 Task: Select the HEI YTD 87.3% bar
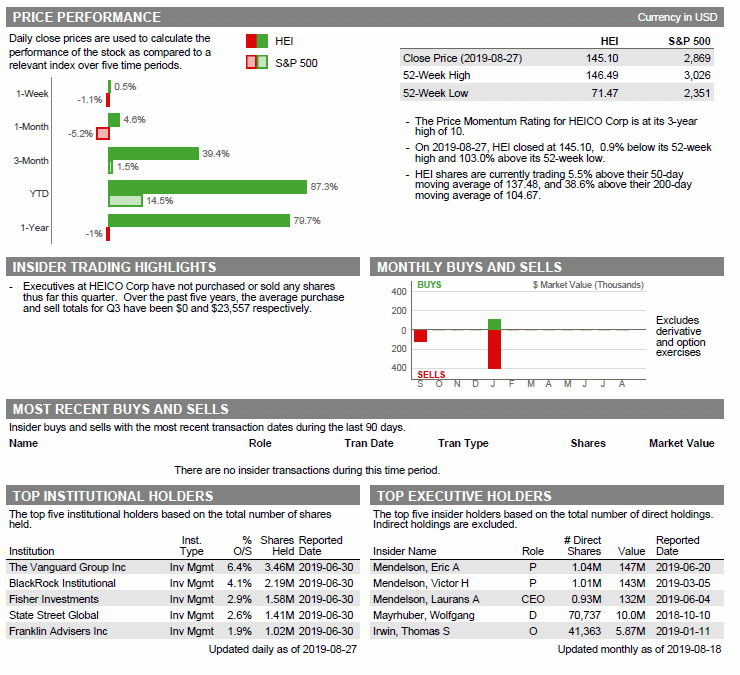pyautogui.click(x=207, y=187)
